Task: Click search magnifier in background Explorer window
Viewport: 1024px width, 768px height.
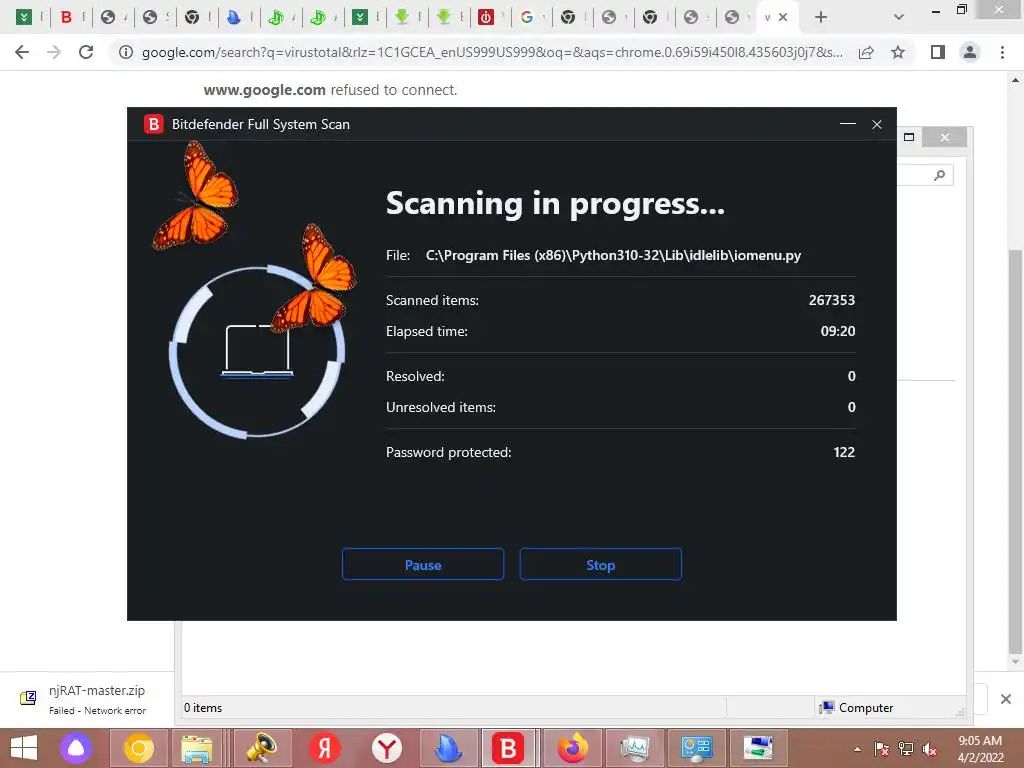Action: 939,175
